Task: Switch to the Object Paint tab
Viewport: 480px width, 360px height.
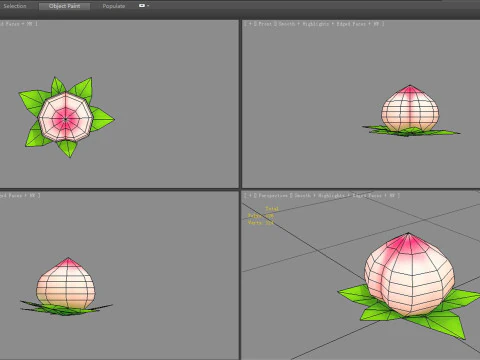Action: (x=64, y=6)
